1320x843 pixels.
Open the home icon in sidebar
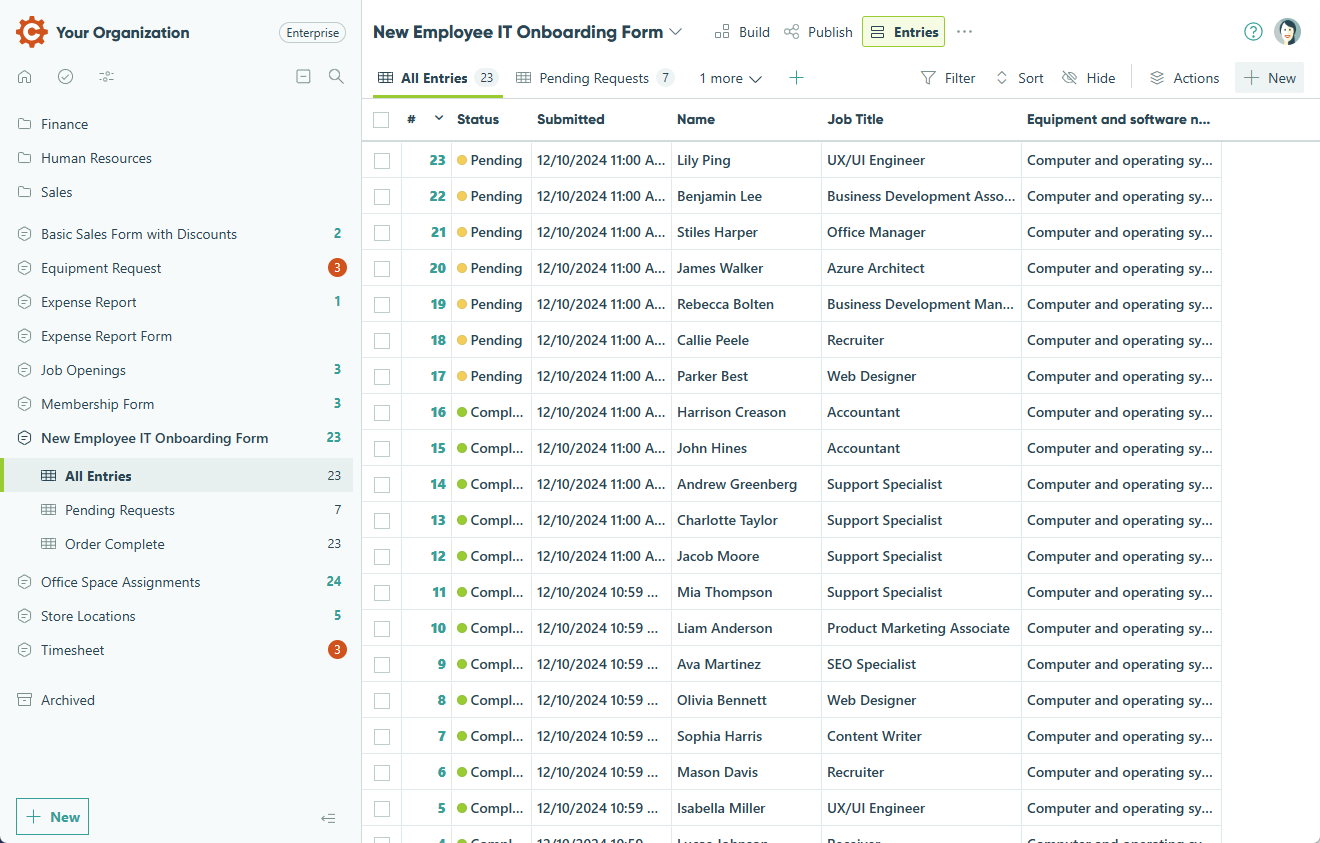(x=25, y=76)
